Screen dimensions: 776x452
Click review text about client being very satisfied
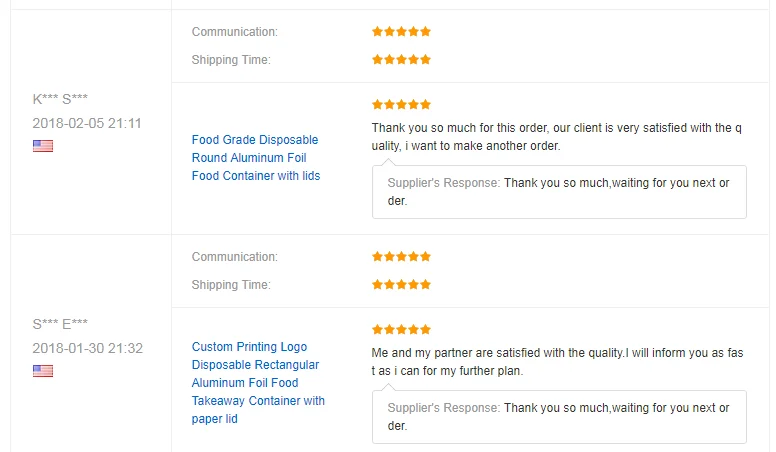557,137
